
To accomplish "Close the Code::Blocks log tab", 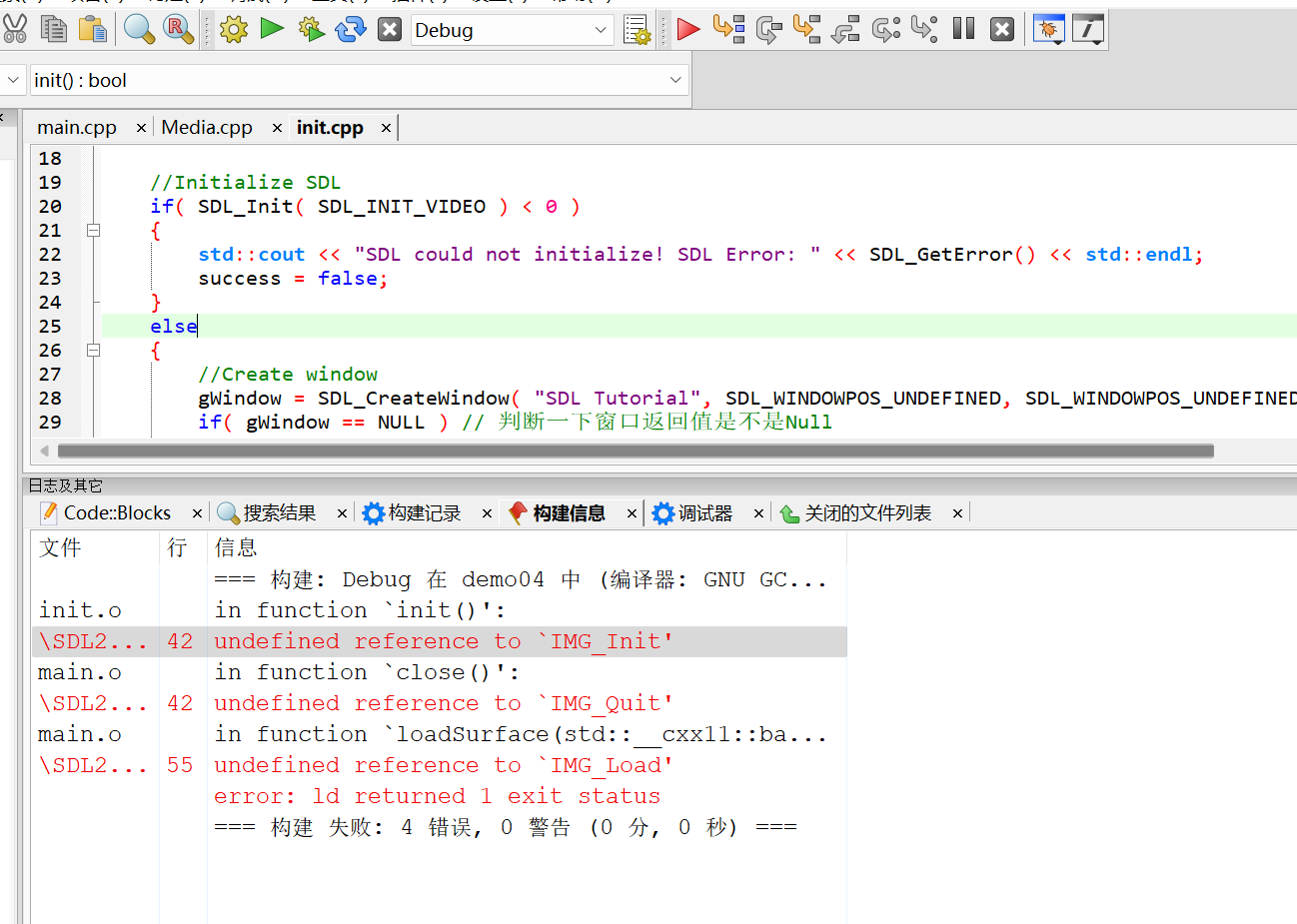I will tap(197, 513).
